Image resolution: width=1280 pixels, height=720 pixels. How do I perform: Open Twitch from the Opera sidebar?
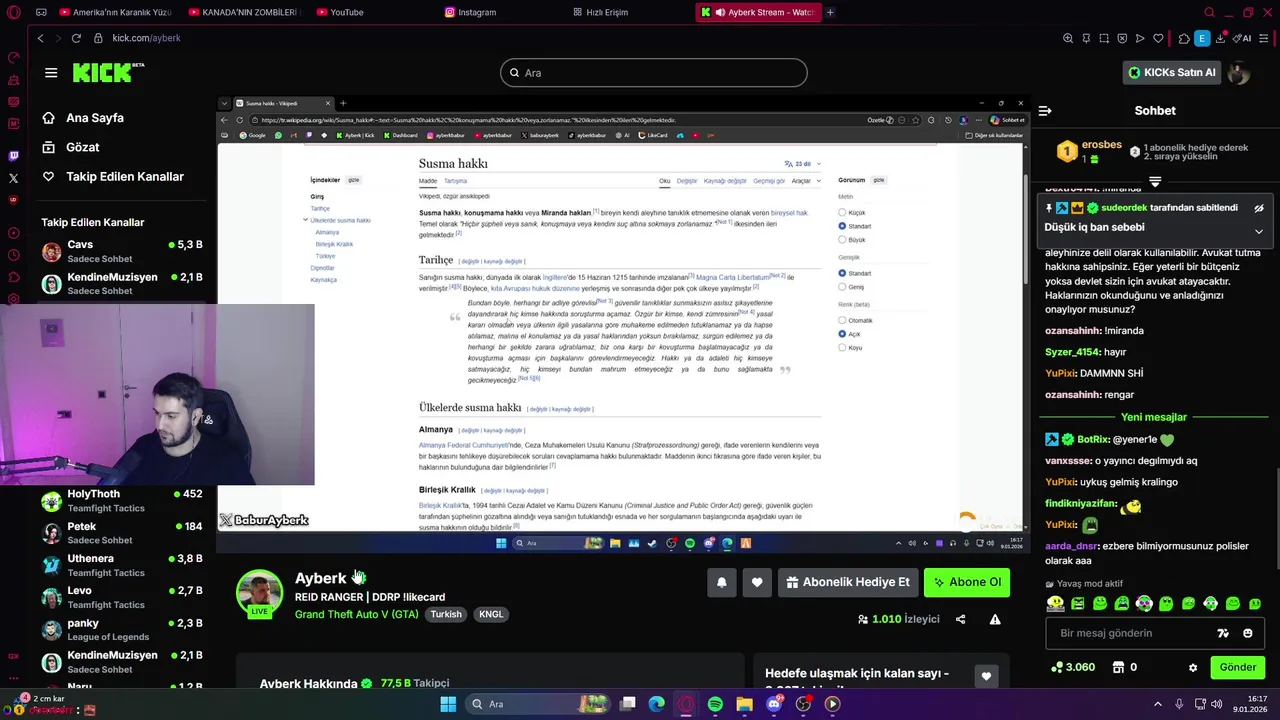click(13, 156)
